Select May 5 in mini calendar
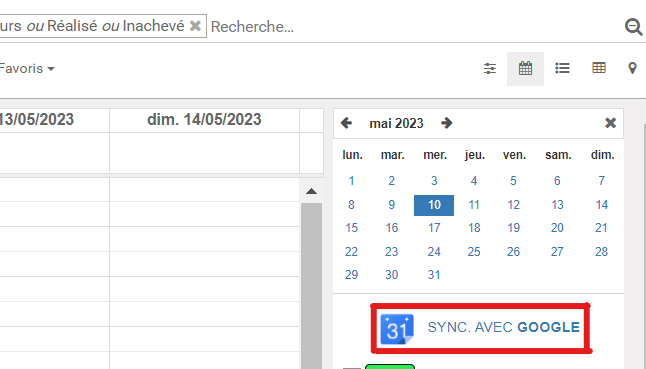The image size is (646, 369). click(513, 181)
